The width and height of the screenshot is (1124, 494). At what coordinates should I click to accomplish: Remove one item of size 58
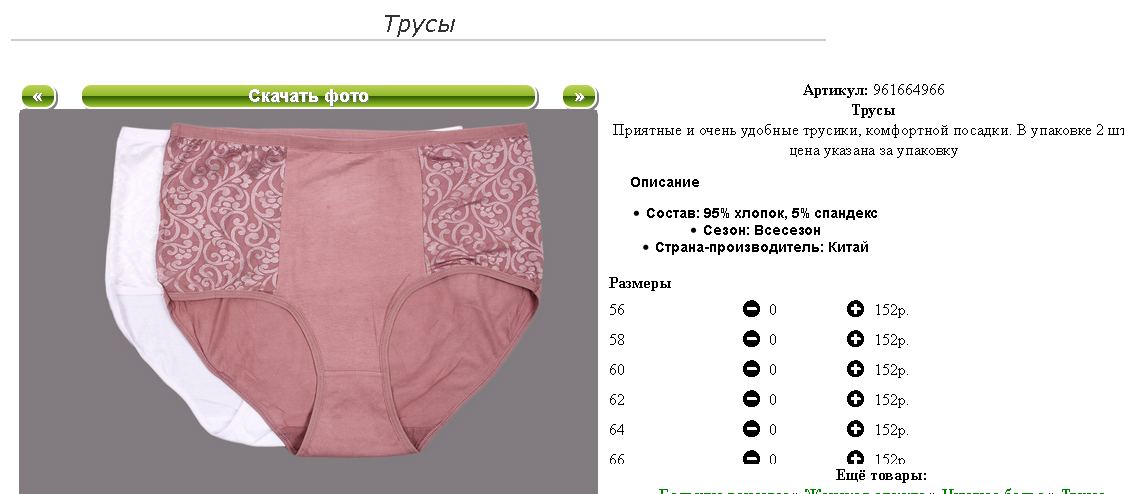point(751,339)
